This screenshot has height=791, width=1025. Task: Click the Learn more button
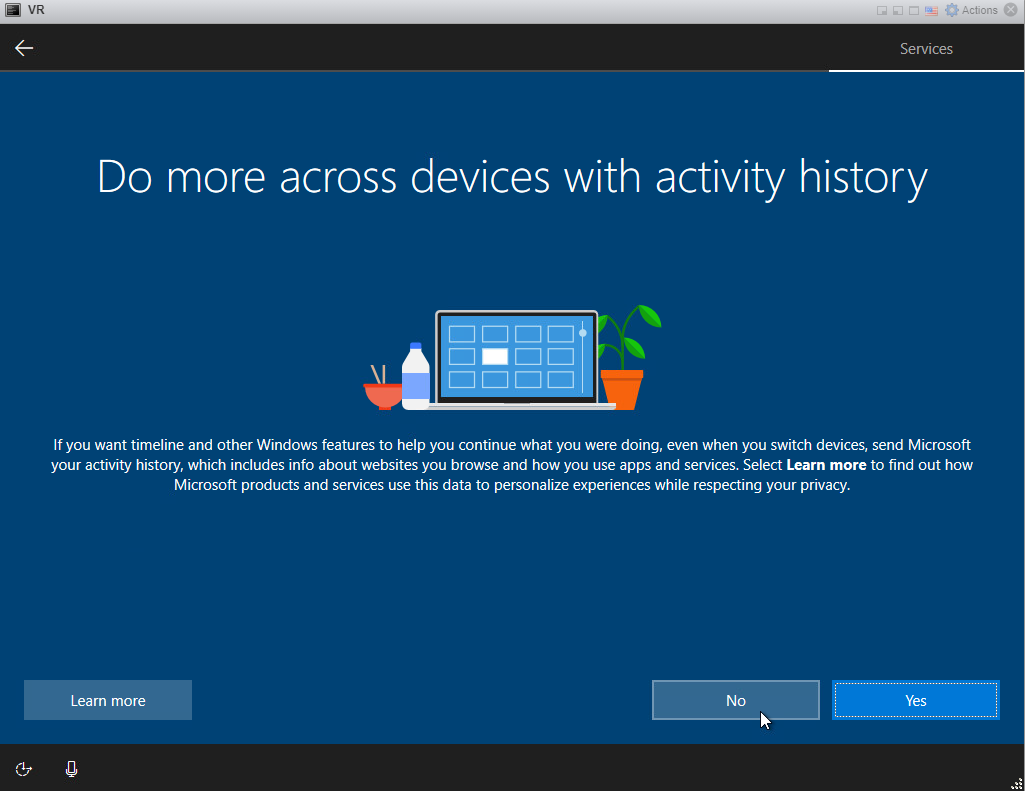click(x=108, y=700)
